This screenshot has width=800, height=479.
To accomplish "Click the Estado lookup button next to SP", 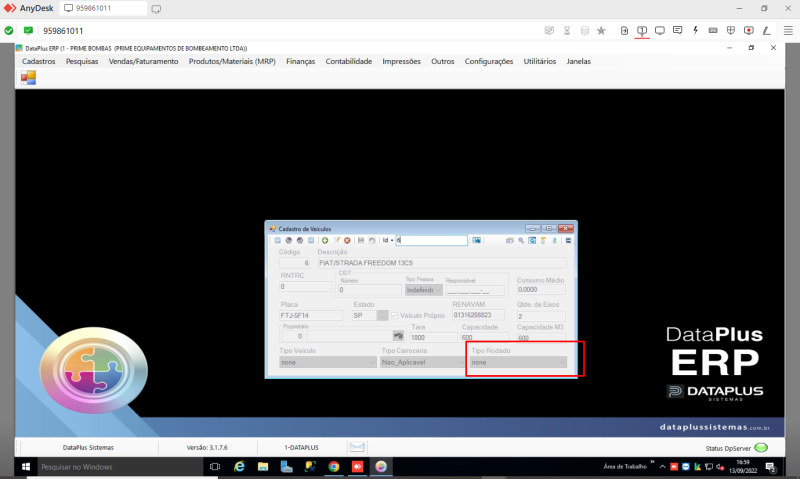I will [383, 315].
